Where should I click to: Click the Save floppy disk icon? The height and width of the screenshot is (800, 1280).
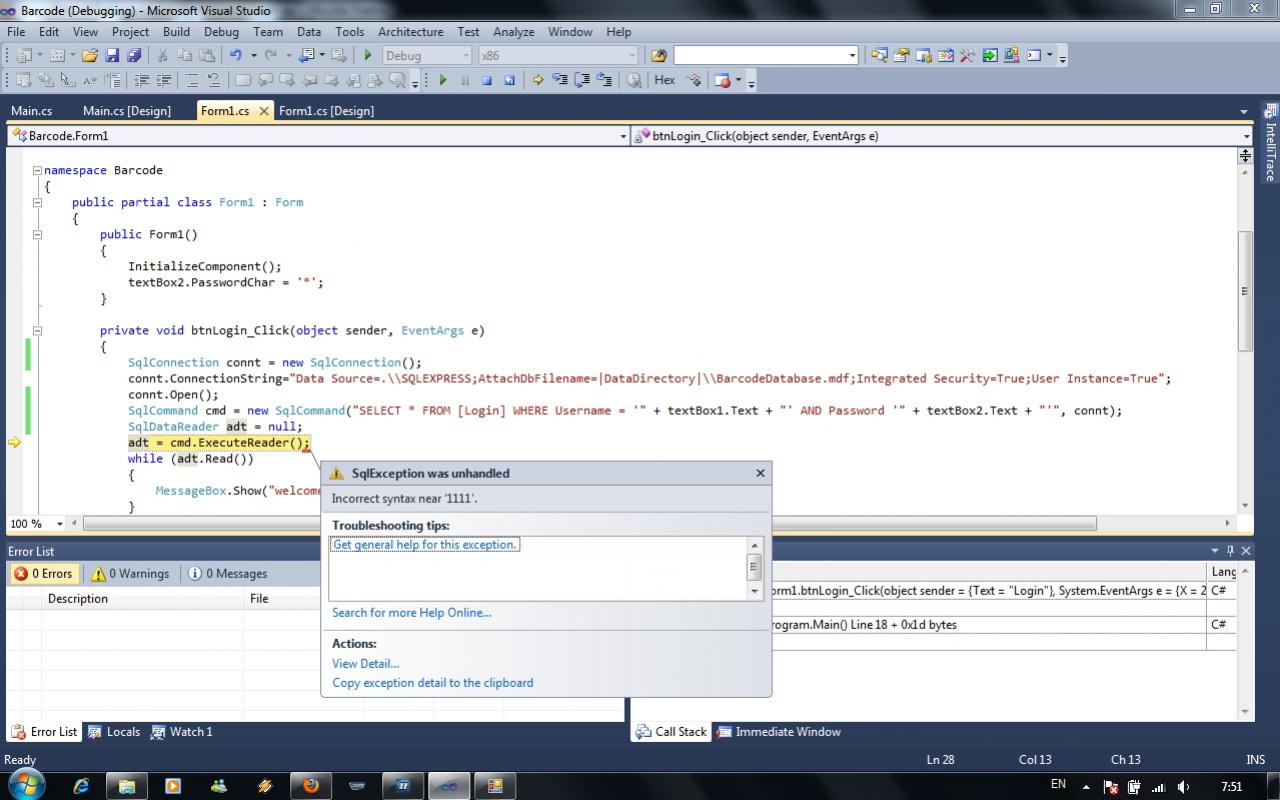click(x=111, y=55)
